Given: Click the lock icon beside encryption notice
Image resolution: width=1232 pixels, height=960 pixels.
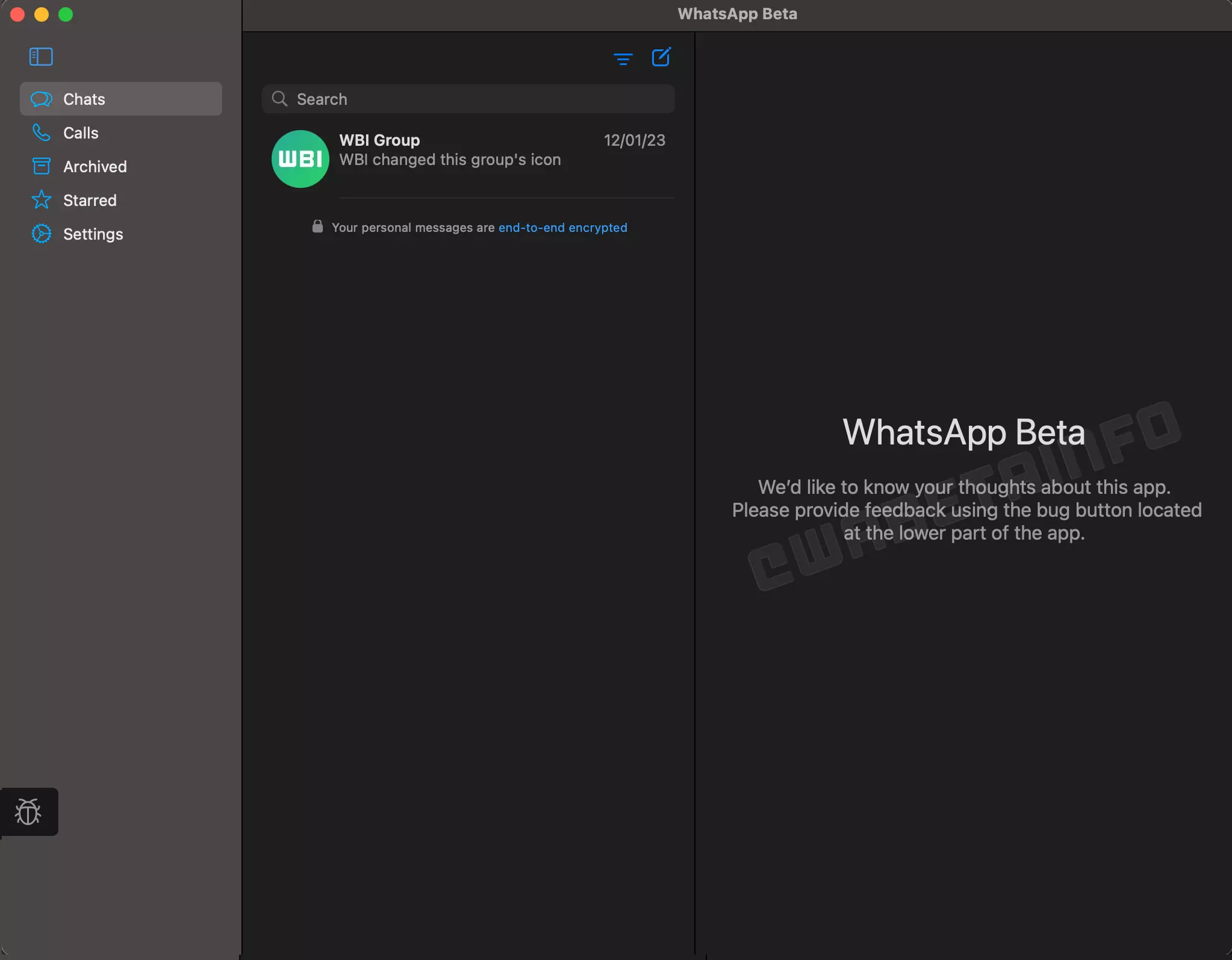Looking at the screenshot, I should [x=317, y=226].
